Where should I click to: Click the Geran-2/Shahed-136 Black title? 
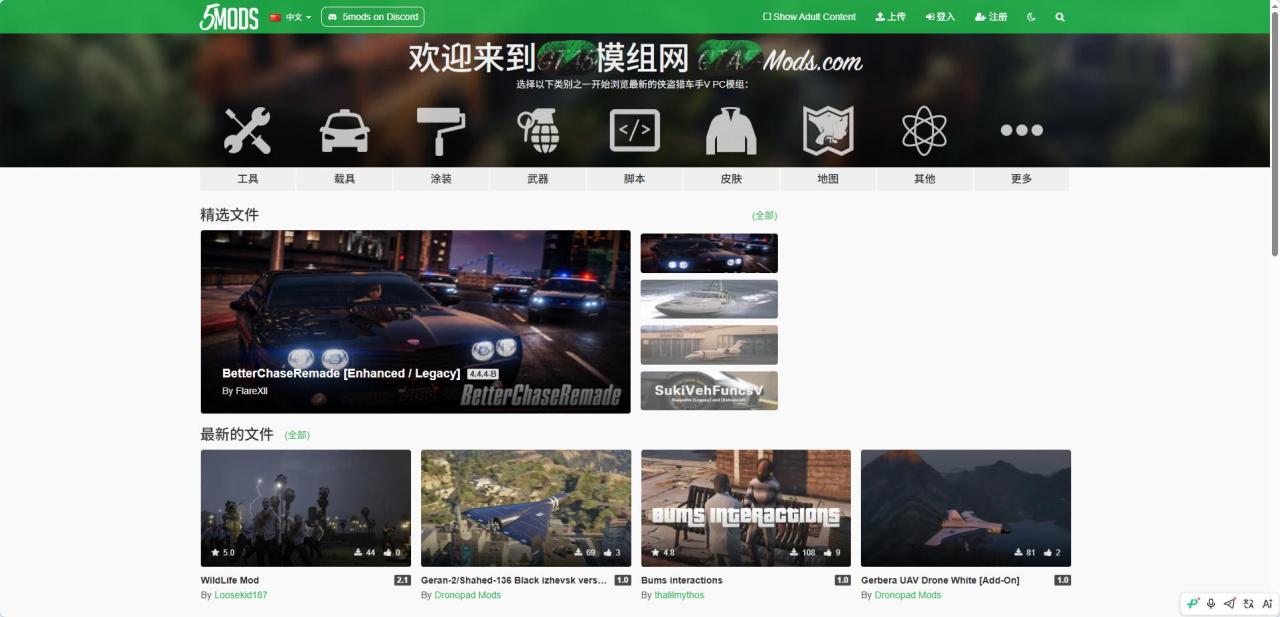click(514, 580)
